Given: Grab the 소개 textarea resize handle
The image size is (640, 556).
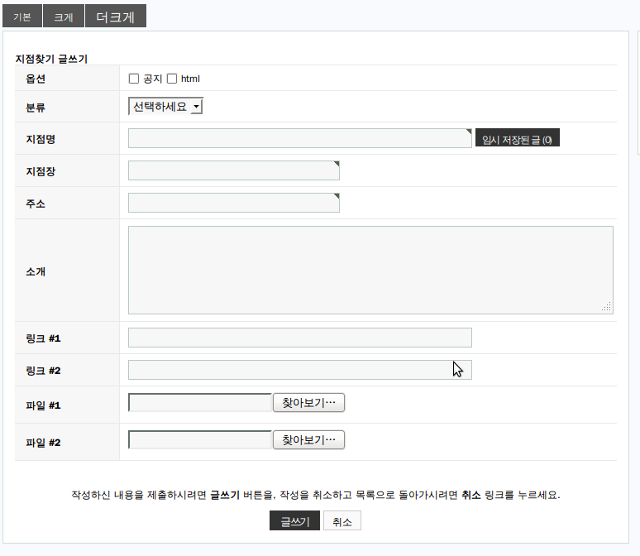Looking at the screenshot, I should coord(607,308).
